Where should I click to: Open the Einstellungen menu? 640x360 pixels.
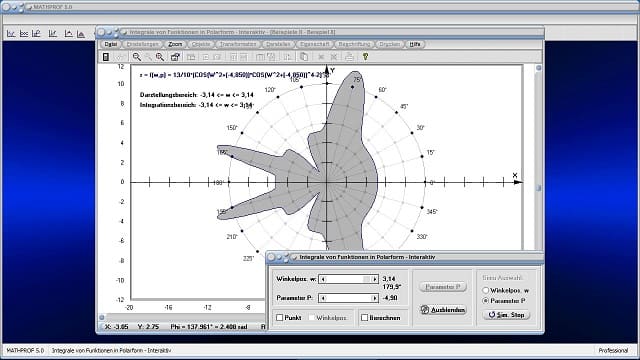142,44
